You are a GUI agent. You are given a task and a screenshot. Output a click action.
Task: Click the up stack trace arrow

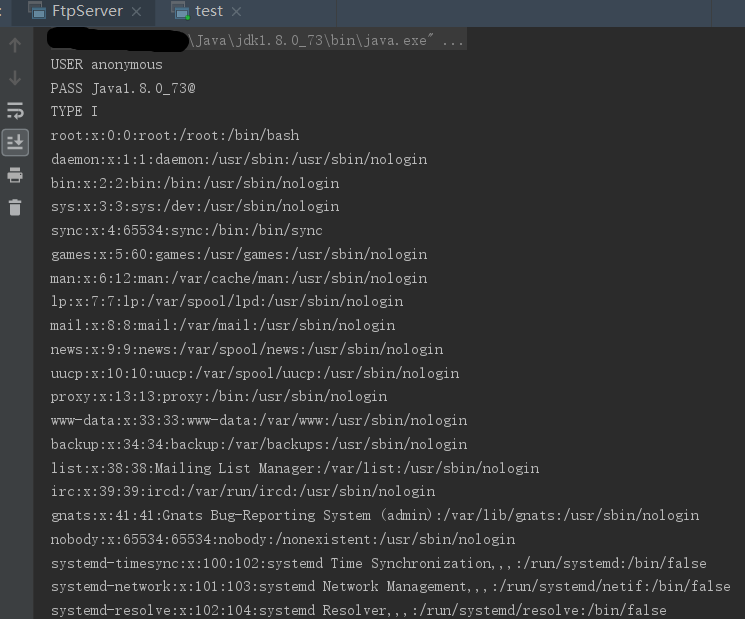click(15, 45)
